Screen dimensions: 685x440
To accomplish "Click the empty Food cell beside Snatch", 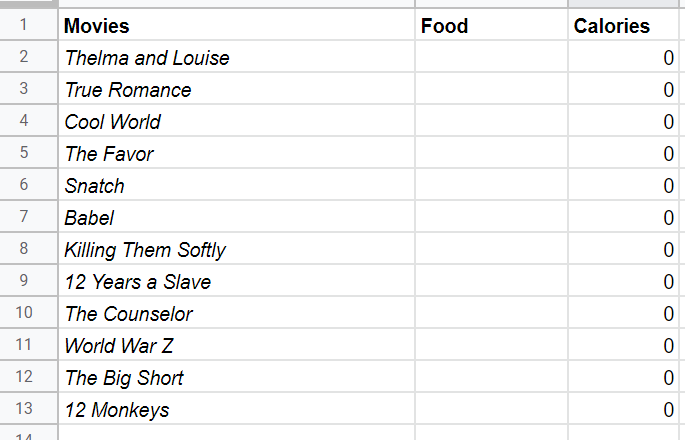I will click(x=491, y=186).
